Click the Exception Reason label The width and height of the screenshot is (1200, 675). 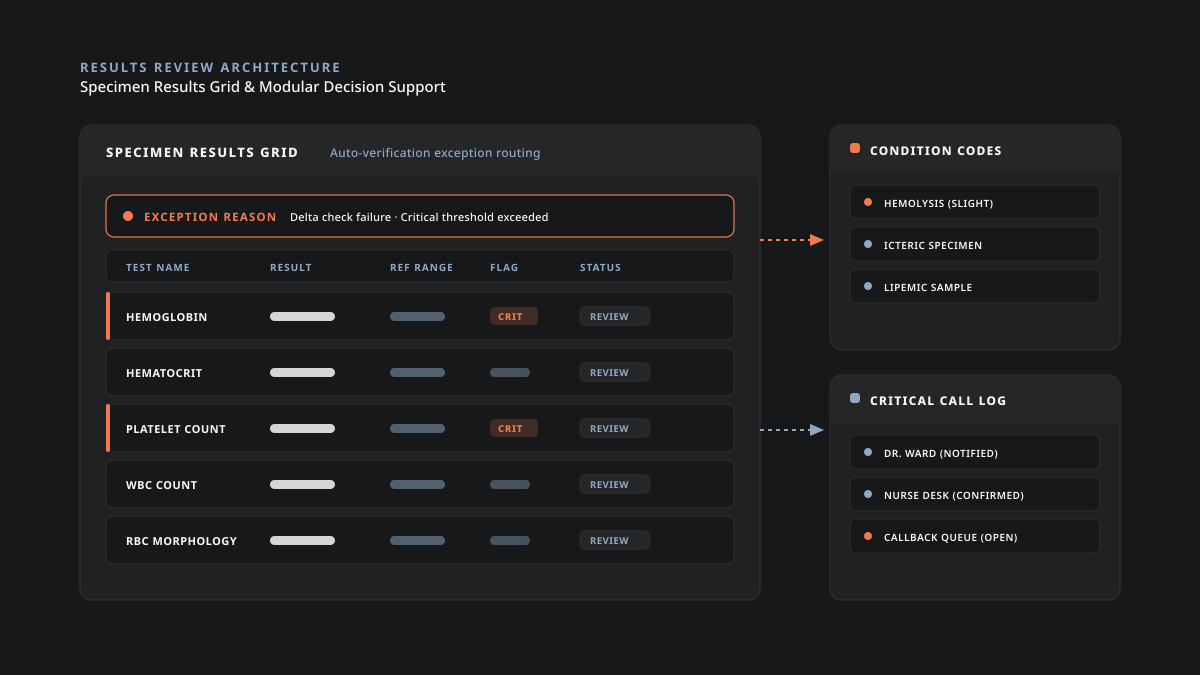coord(210,217)
